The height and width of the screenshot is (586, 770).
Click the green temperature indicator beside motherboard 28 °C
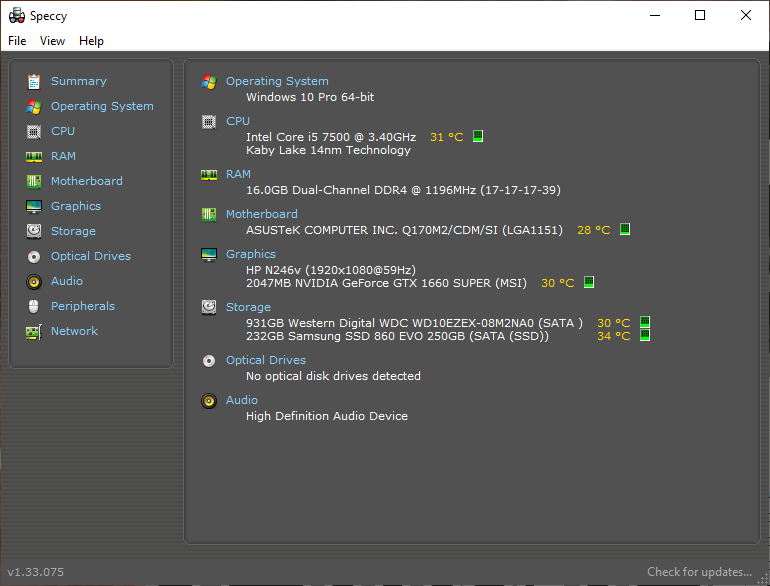[625, 229]
